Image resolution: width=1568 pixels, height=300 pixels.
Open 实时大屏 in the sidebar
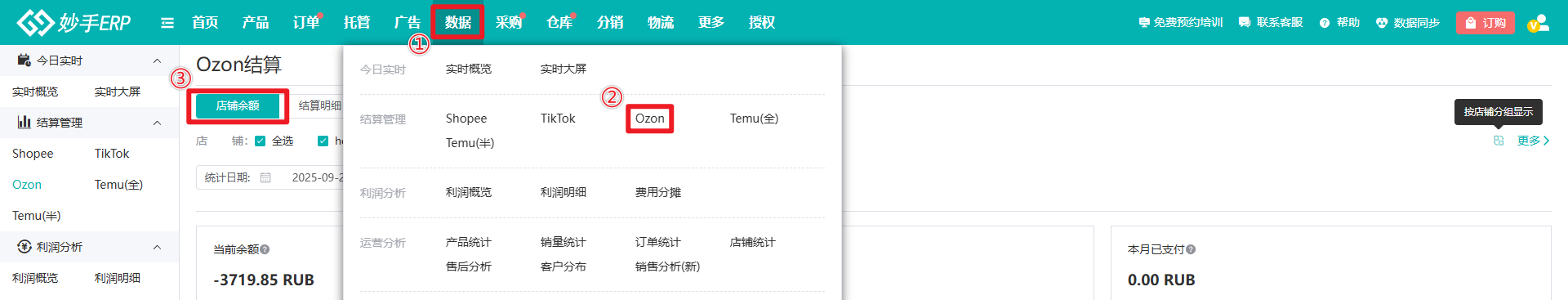click(x=118, y=92)
